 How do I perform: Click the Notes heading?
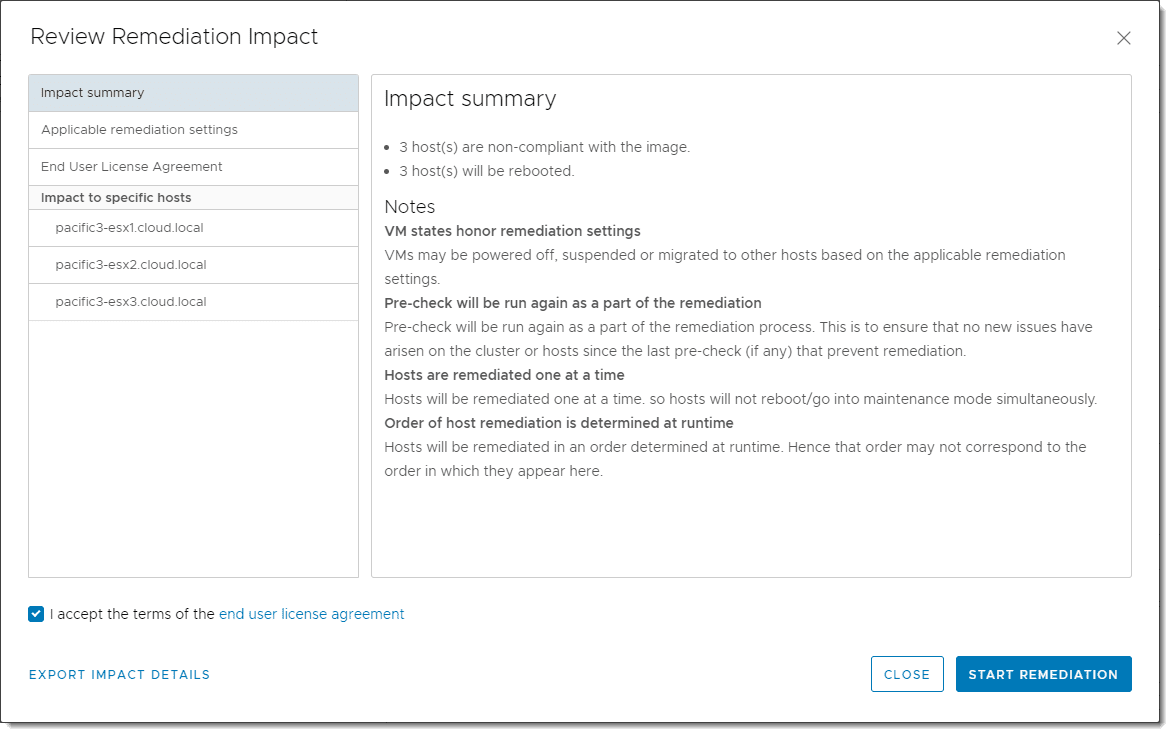pyautogui.click(x=410, y=207)
